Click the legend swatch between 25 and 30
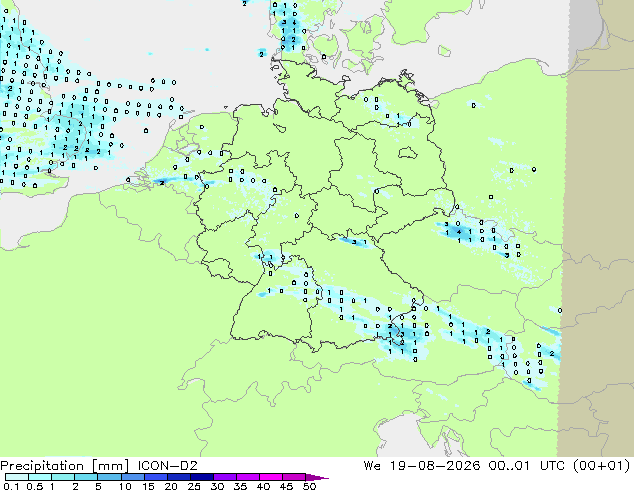 [x=202, y=477]
